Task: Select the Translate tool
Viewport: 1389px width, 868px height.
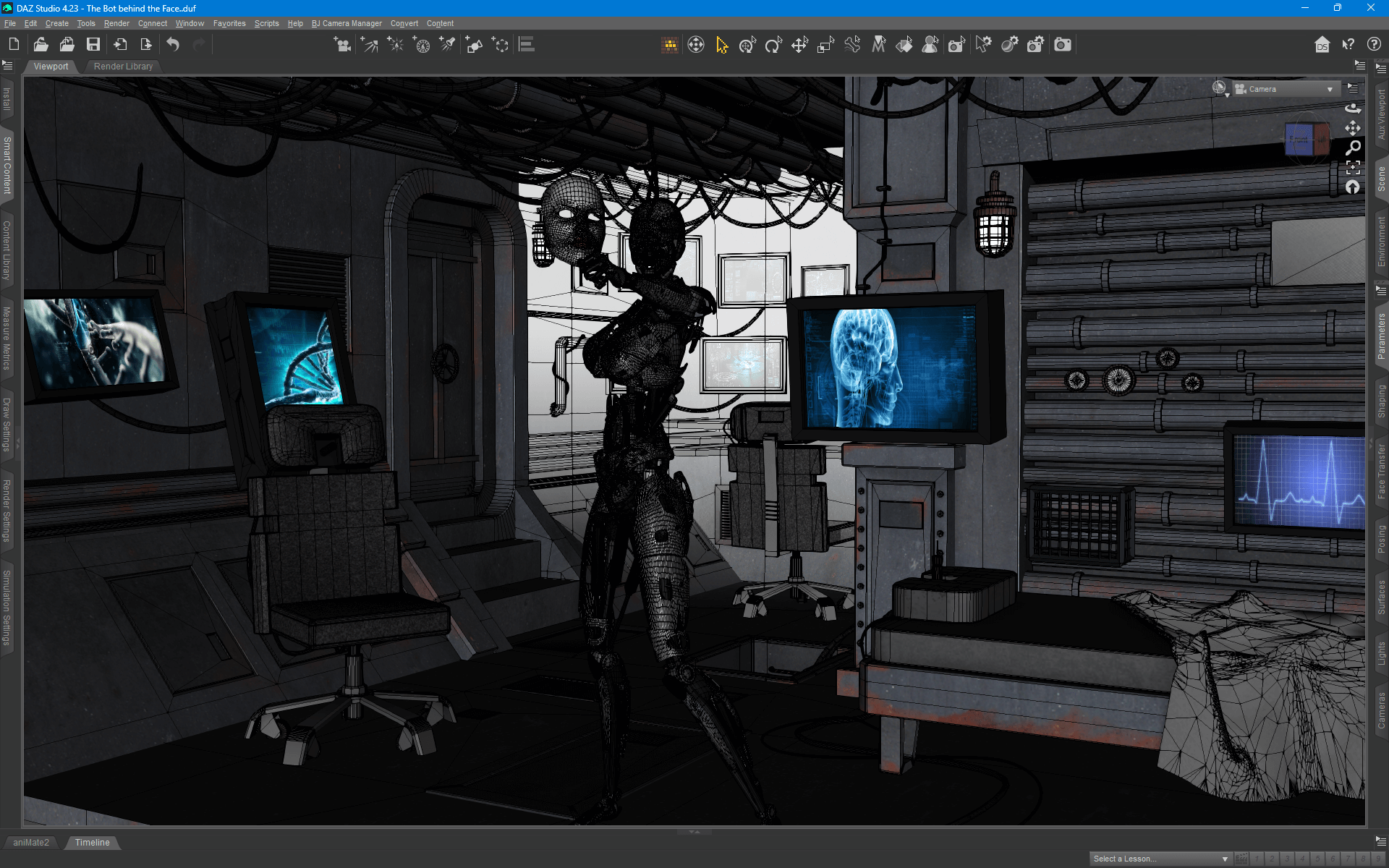Action: 799,45
